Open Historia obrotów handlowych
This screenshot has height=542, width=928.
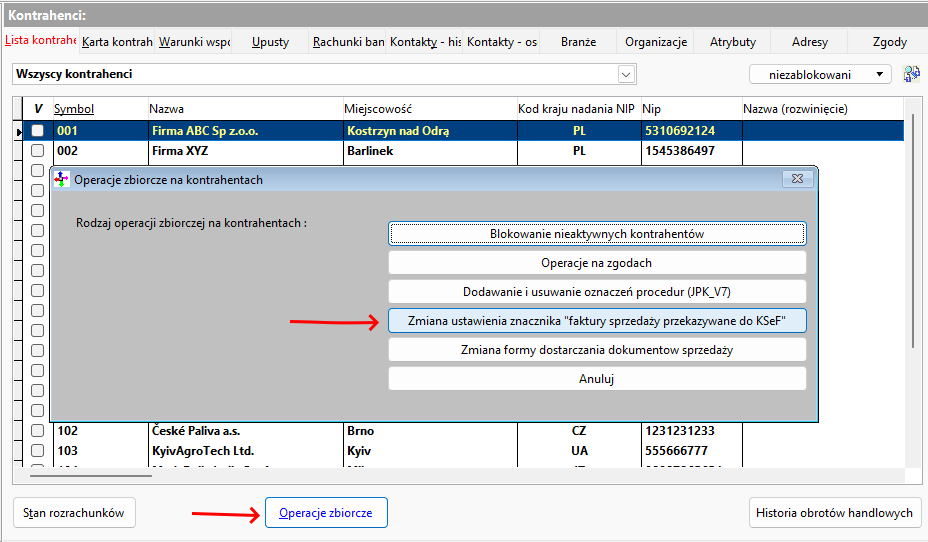coord(834,513)
